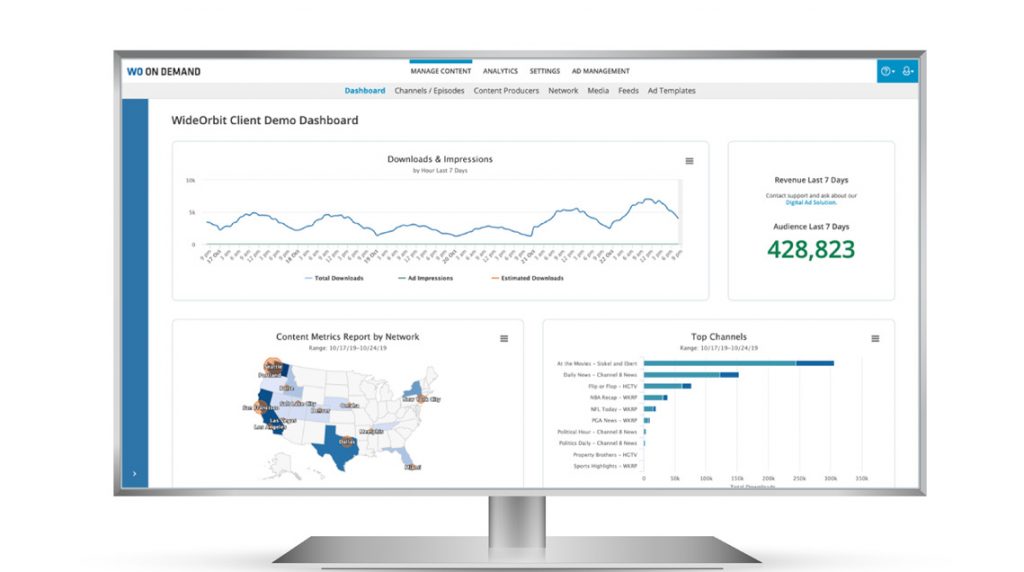The image size is (1024, 572).
Task: Go to the Channels / Episodes tab
Action: [429, 91]
